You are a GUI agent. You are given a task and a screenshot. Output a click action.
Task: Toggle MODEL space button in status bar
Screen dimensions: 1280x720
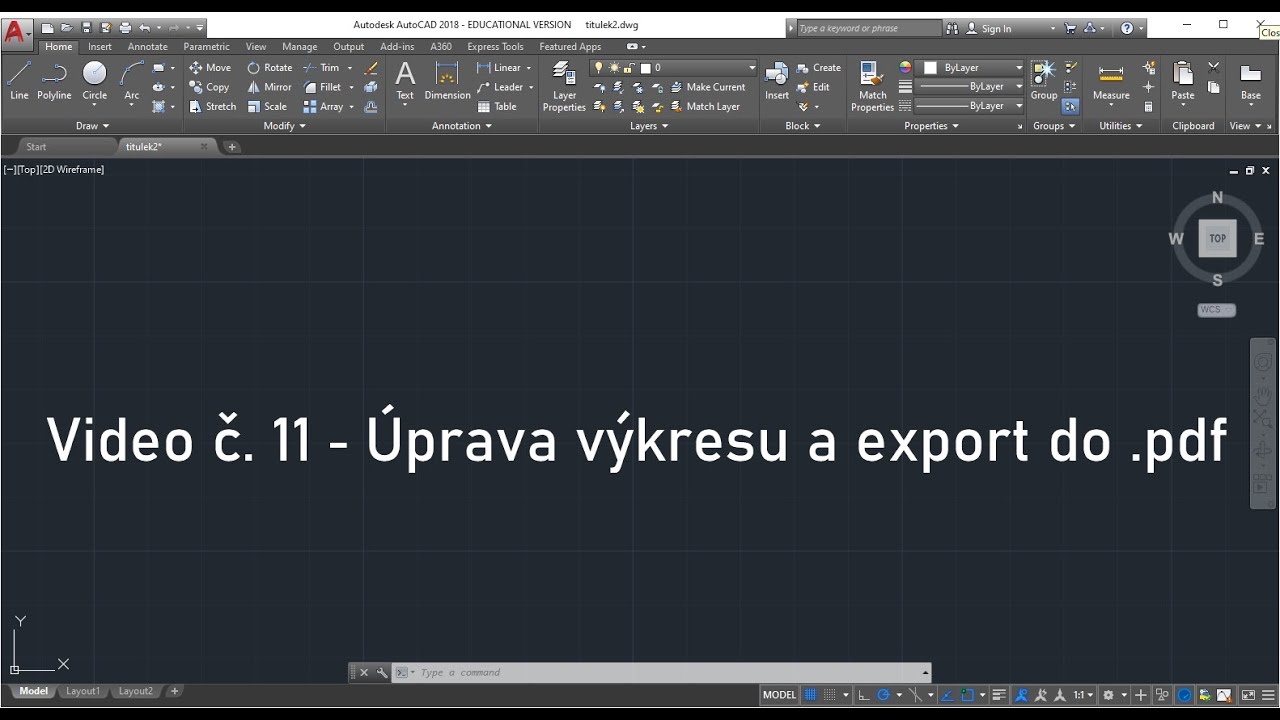[780, 695]
